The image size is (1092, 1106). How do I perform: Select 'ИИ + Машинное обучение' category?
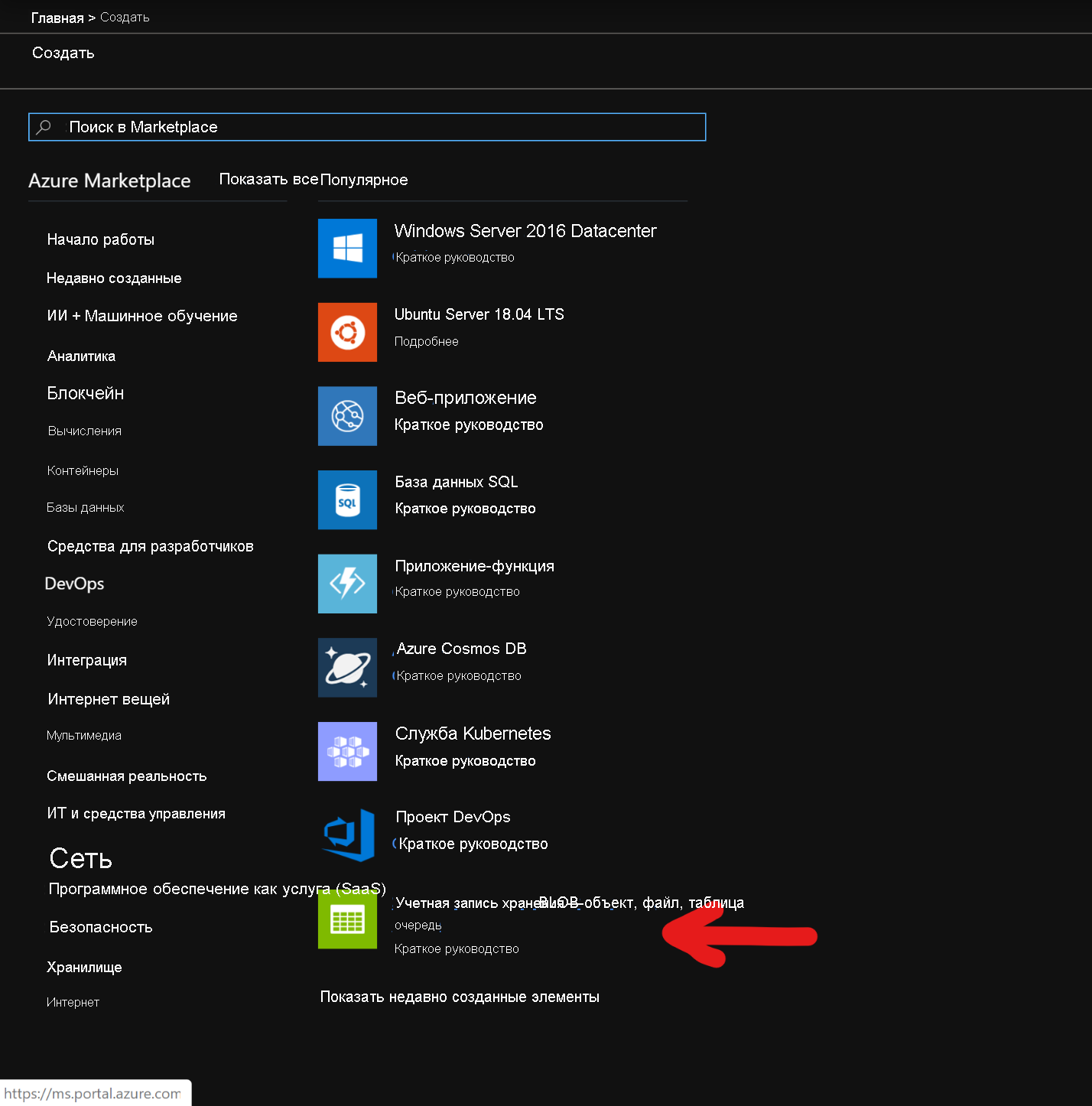tap(142, 316)
